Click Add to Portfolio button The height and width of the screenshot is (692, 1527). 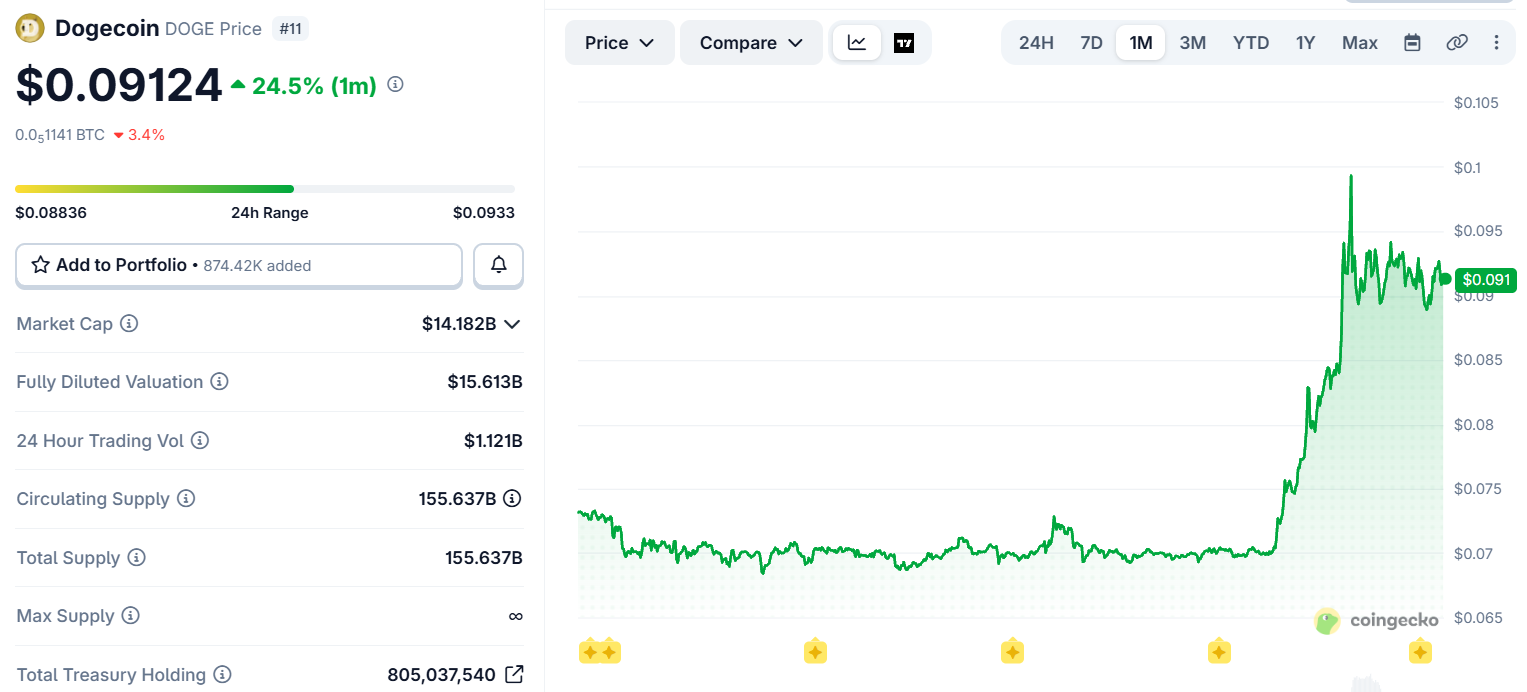(239, 265)
